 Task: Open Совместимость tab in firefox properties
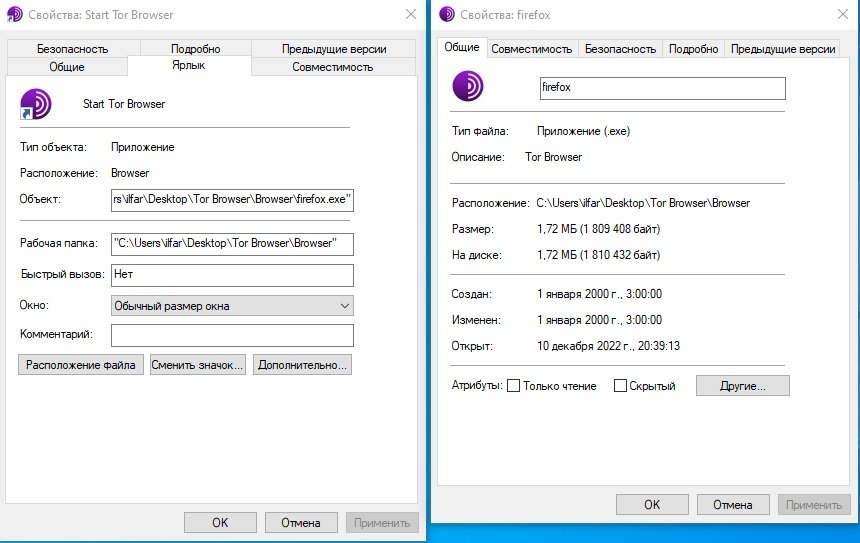click(531, 49)
